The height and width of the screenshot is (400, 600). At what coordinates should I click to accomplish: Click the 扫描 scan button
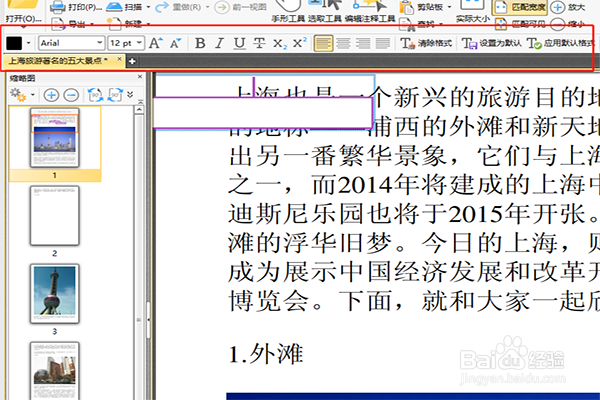click(x=124, y=7)
